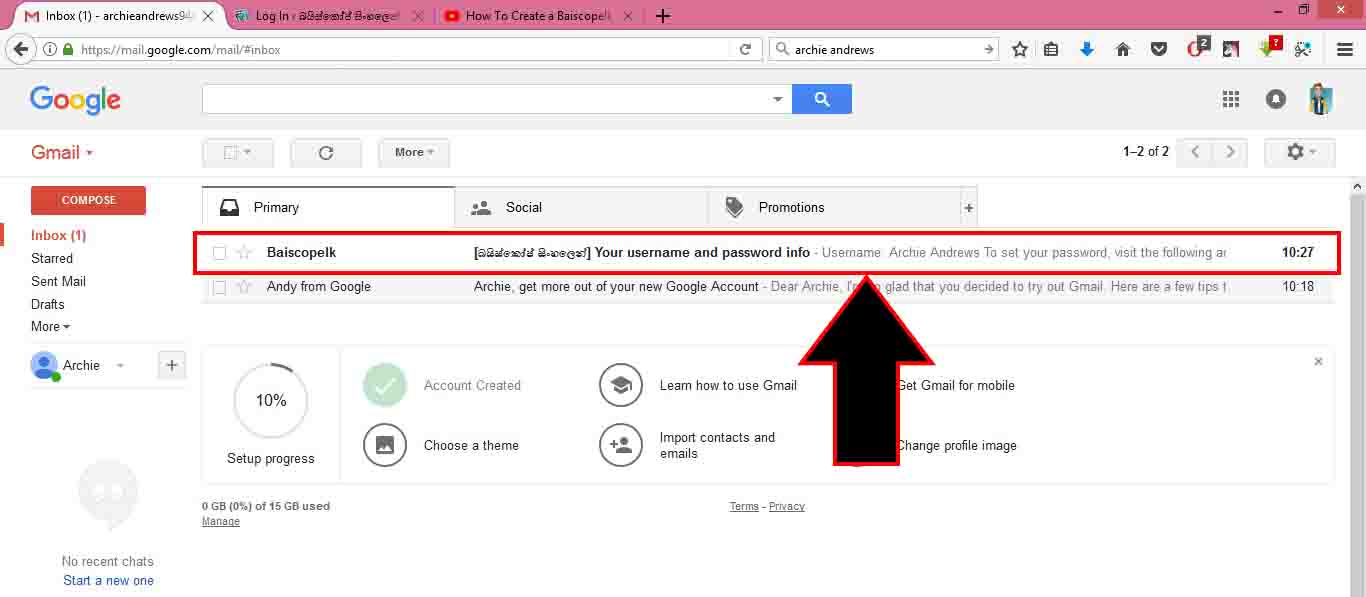This screenshot has width=1366, height=597.
Task: Click the Gmail search input field
Action: click(486, 99)
